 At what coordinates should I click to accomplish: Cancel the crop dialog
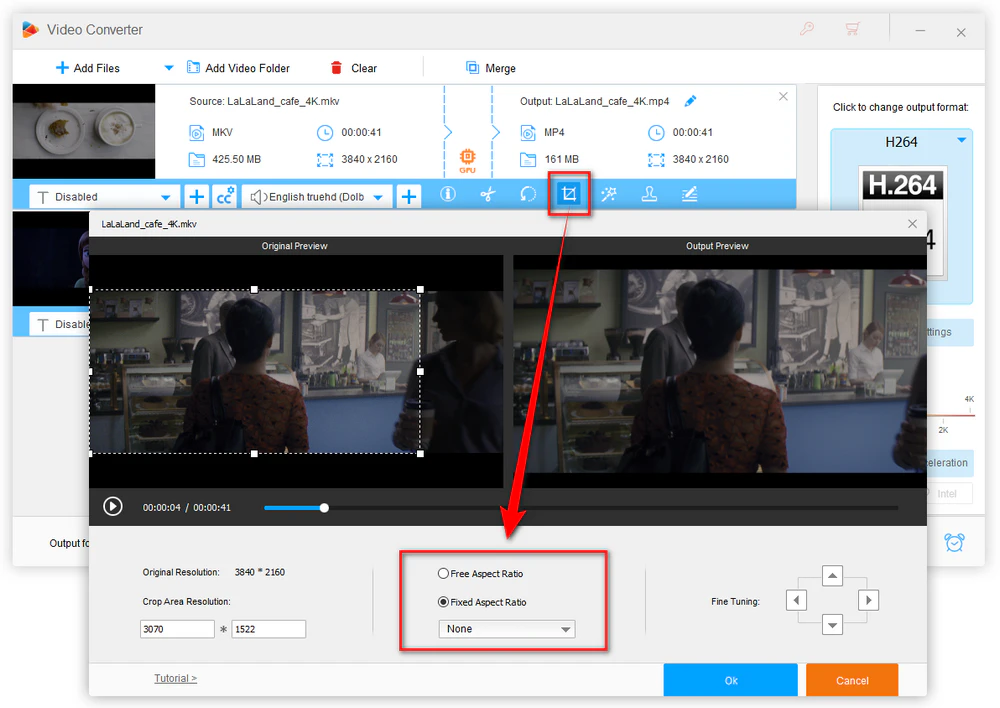(852, 680)
